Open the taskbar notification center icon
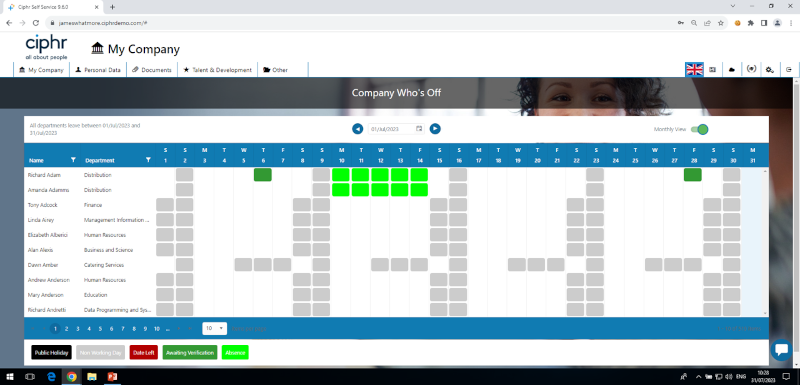 [x=786, y=377]
